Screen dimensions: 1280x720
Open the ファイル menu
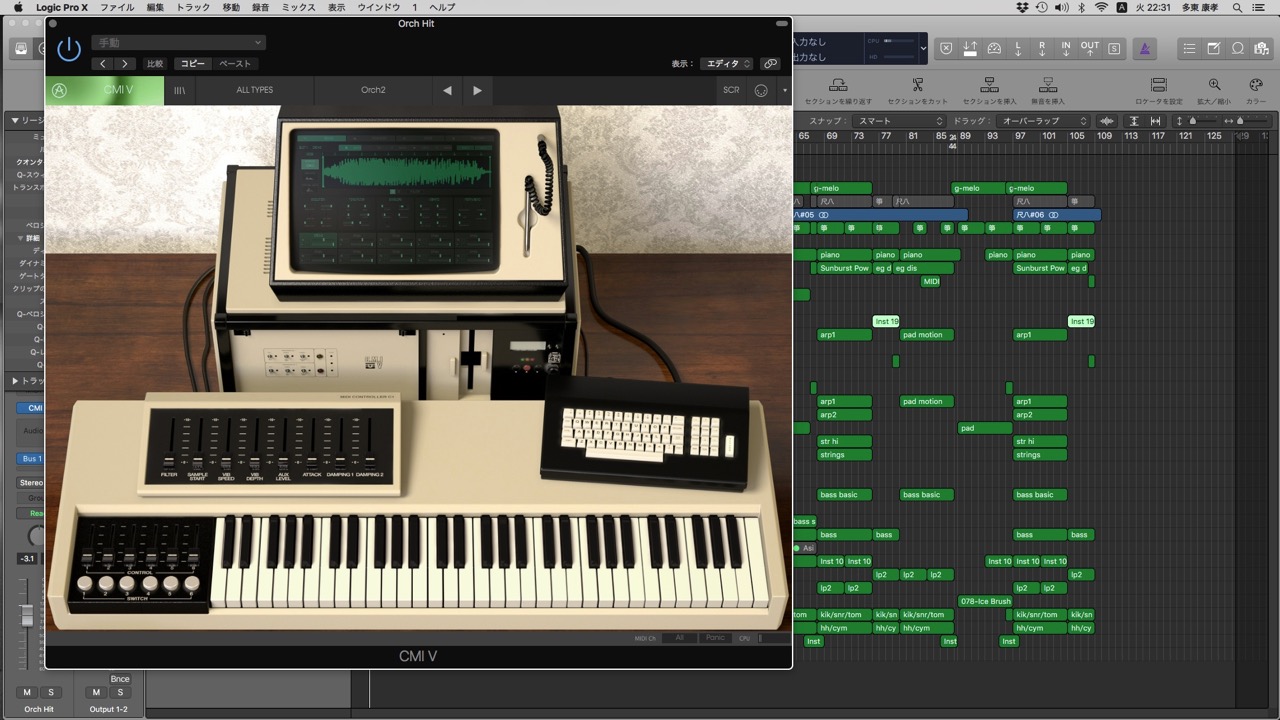point(117,7)
